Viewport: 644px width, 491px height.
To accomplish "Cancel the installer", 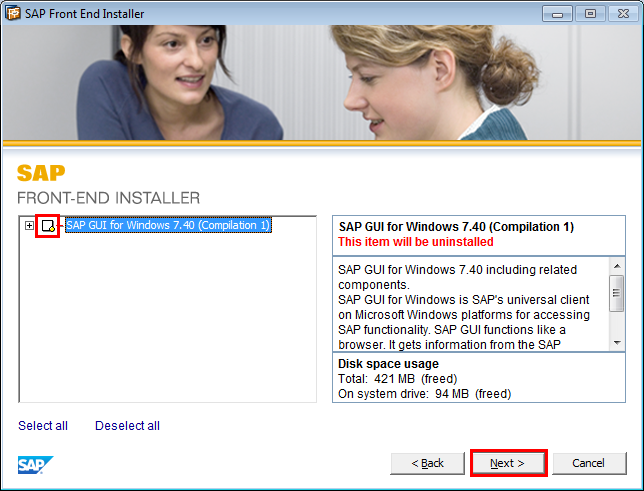I will click(x=589, y=463).
